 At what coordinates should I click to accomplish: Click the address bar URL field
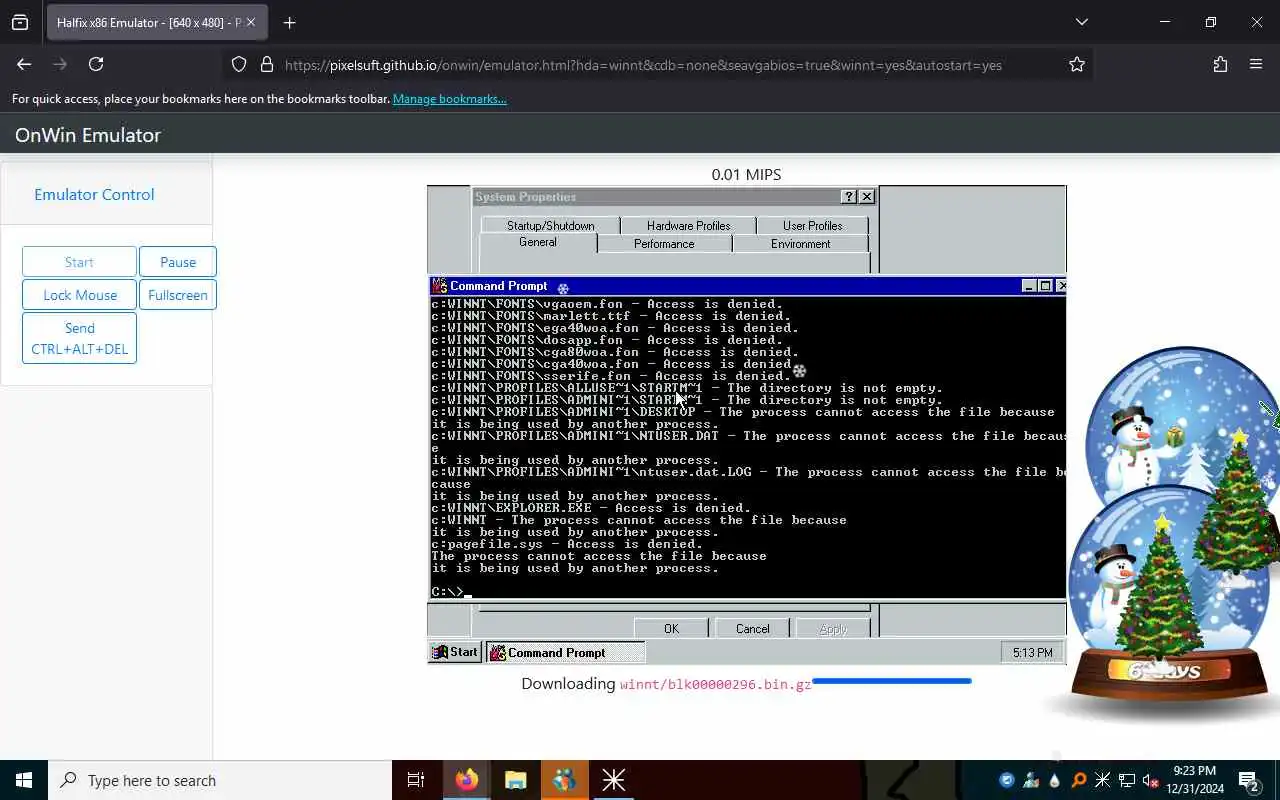pos(643,65)
